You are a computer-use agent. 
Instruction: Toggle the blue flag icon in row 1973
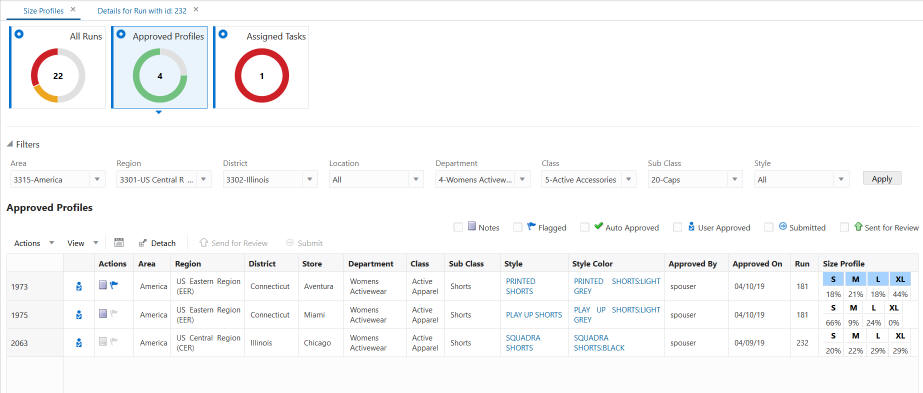click(x=114, y=285)
